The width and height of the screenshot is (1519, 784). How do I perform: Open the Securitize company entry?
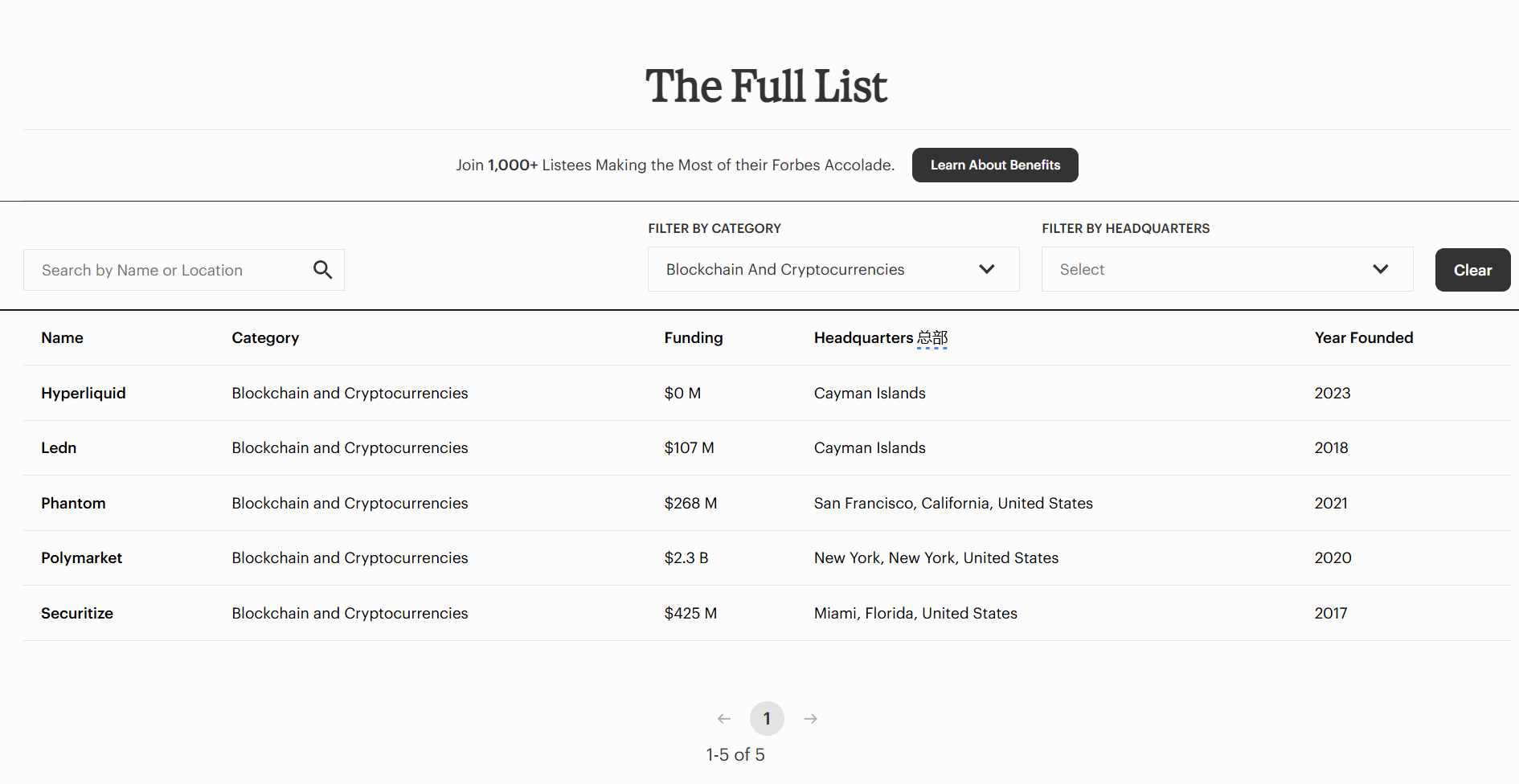click(x=77, y=613)
